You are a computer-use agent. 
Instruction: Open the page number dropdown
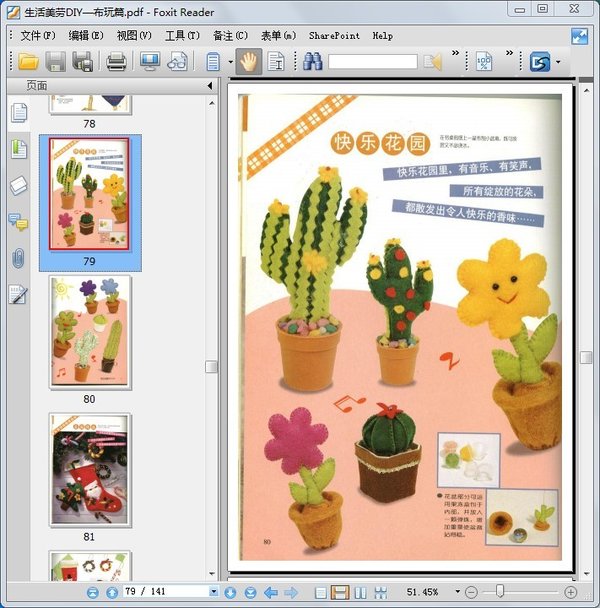tap(213, 592)
